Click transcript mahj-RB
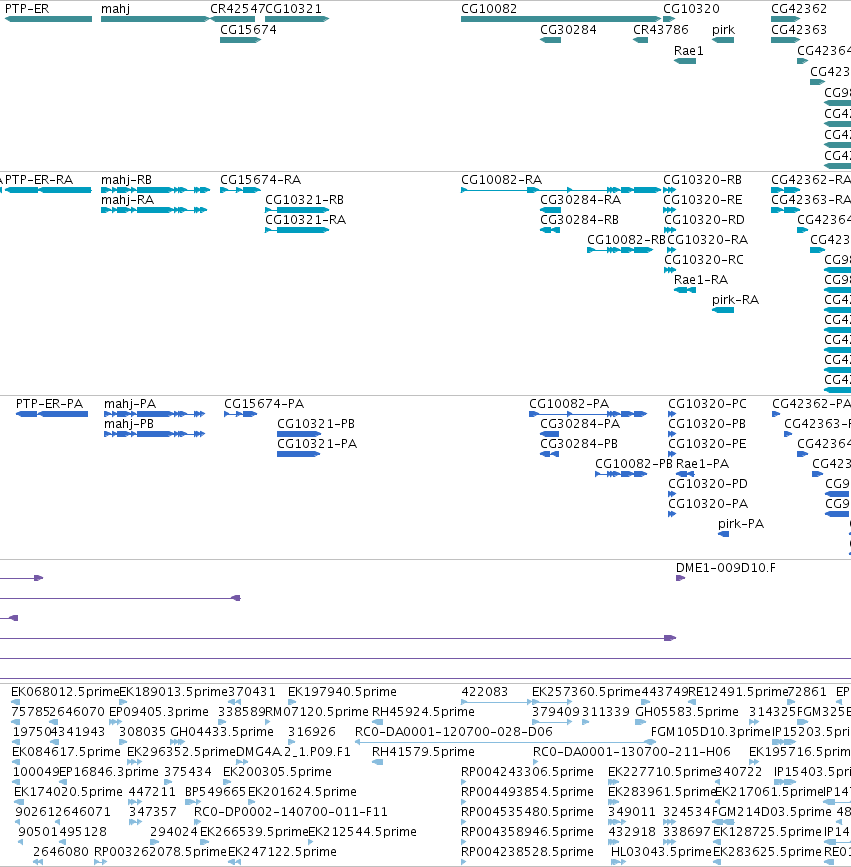The image size is (851, 867). point(126,180)
